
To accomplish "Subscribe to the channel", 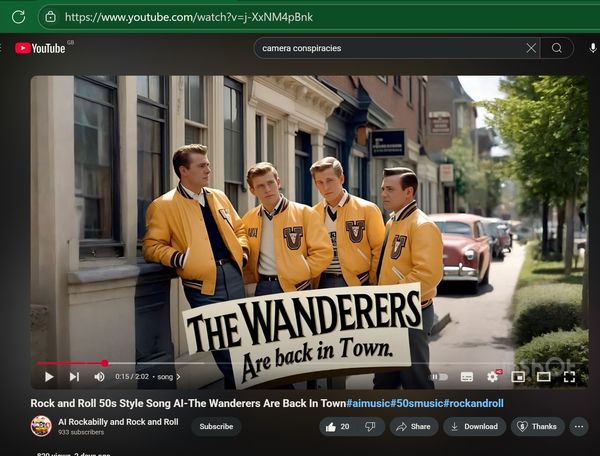I will click(x=216, y=427).
